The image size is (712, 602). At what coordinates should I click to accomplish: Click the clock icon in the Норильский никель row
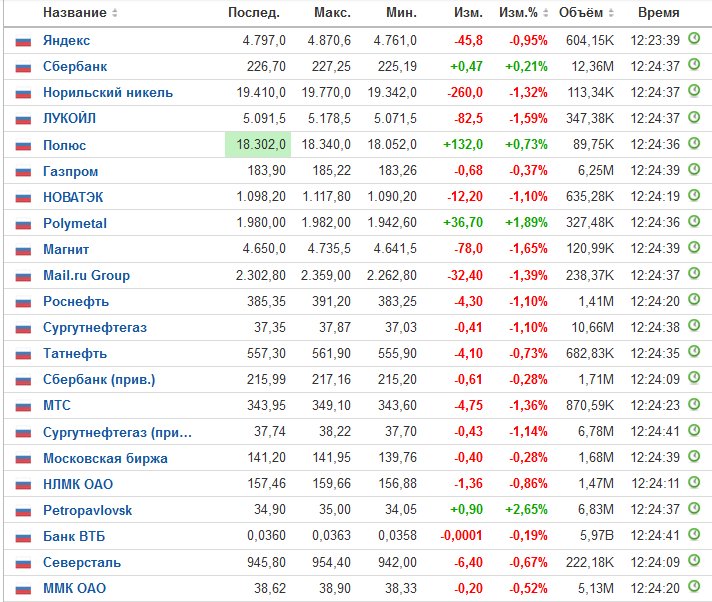(694, 91)
